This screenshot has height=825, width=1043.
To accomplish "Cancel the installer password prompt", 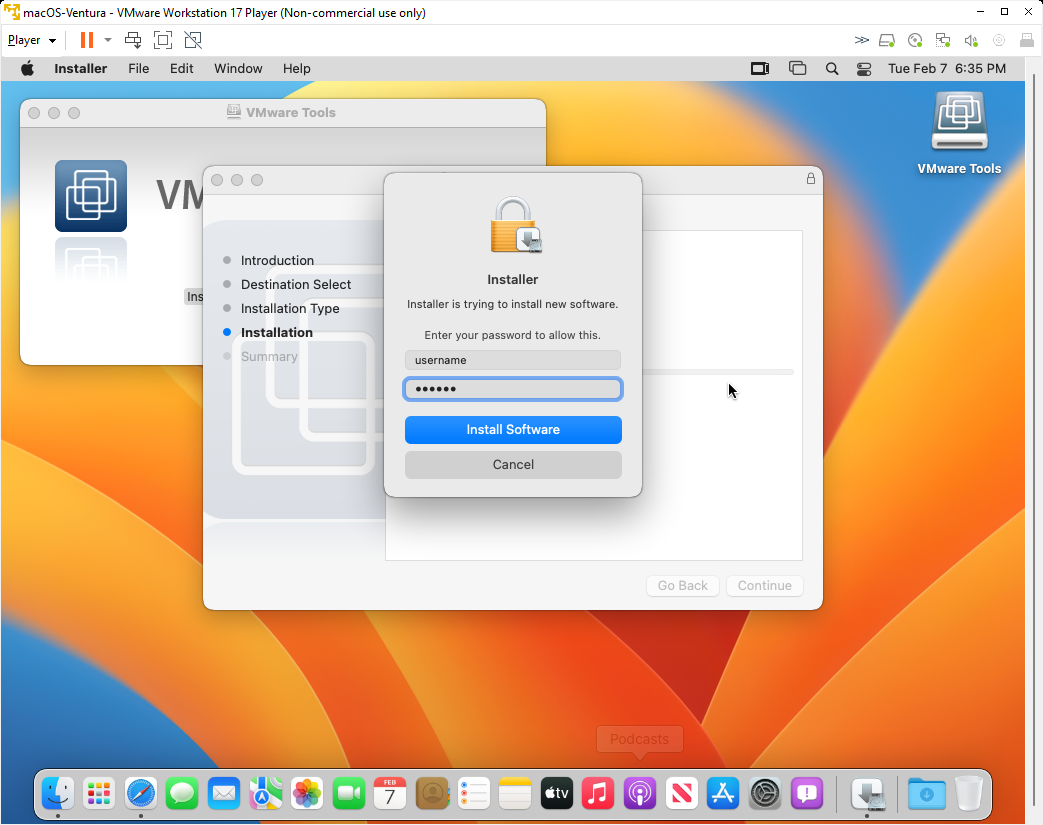I will pos(513,465).
